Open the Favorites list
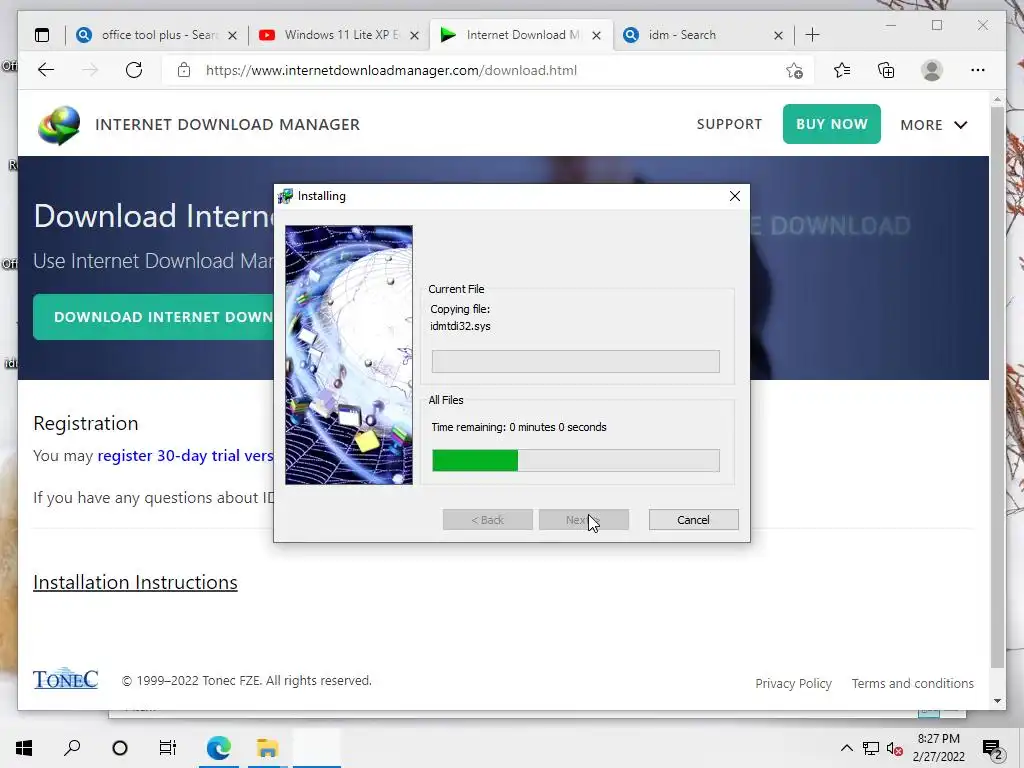The height and width of the screenshot is (768, 1024). tap(842, 70)
